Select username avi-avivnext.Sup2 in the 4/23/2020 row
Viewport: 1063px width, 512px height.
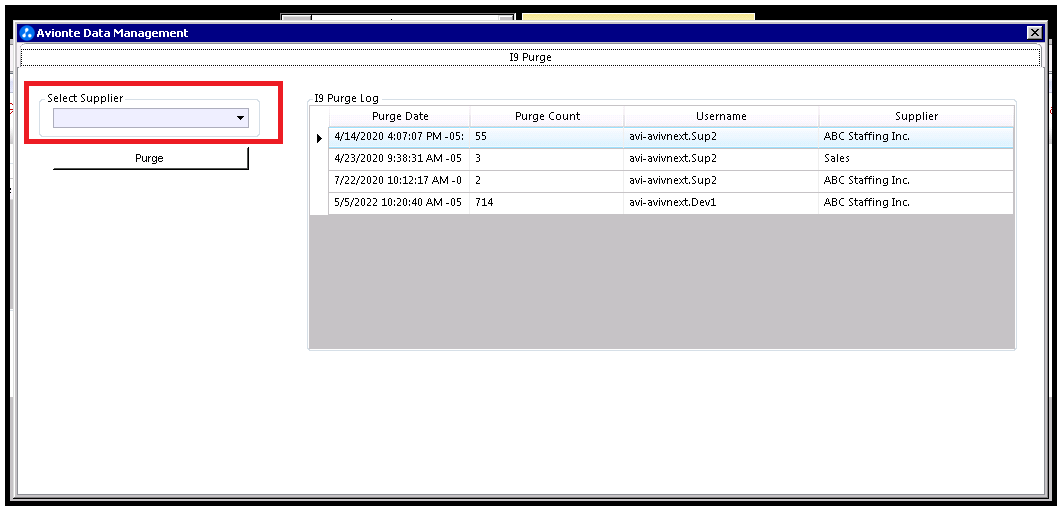[721, 159]
